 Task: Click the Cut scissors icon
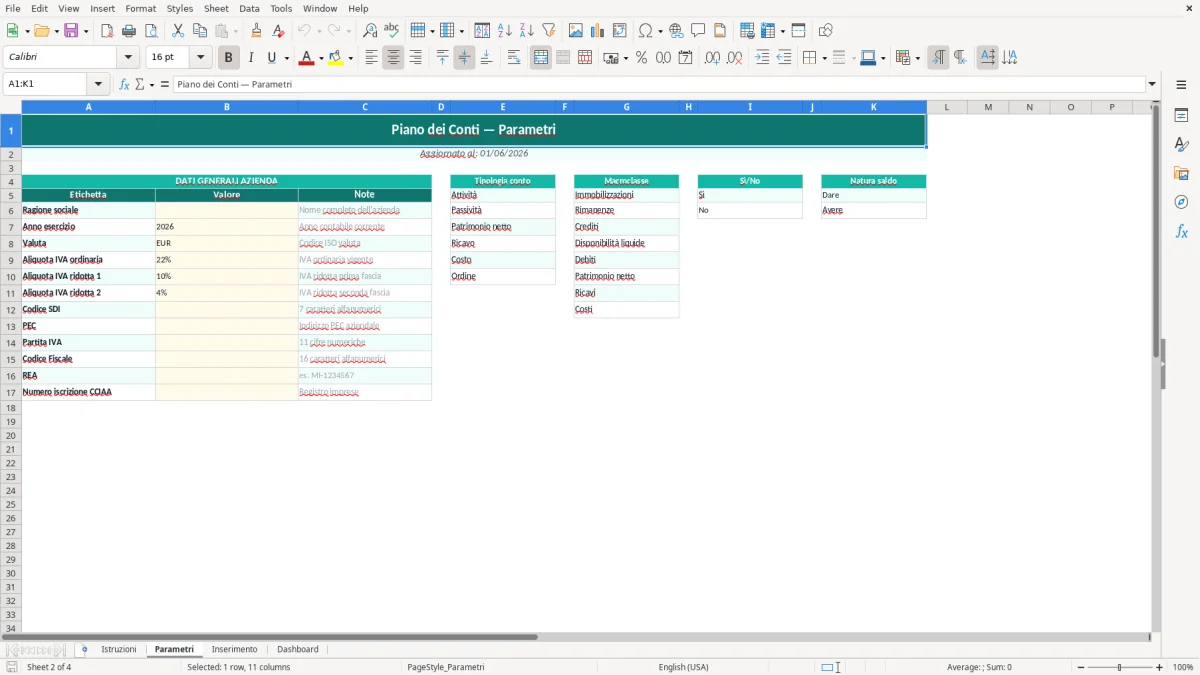pyautogui.click(x=178, y=31)
